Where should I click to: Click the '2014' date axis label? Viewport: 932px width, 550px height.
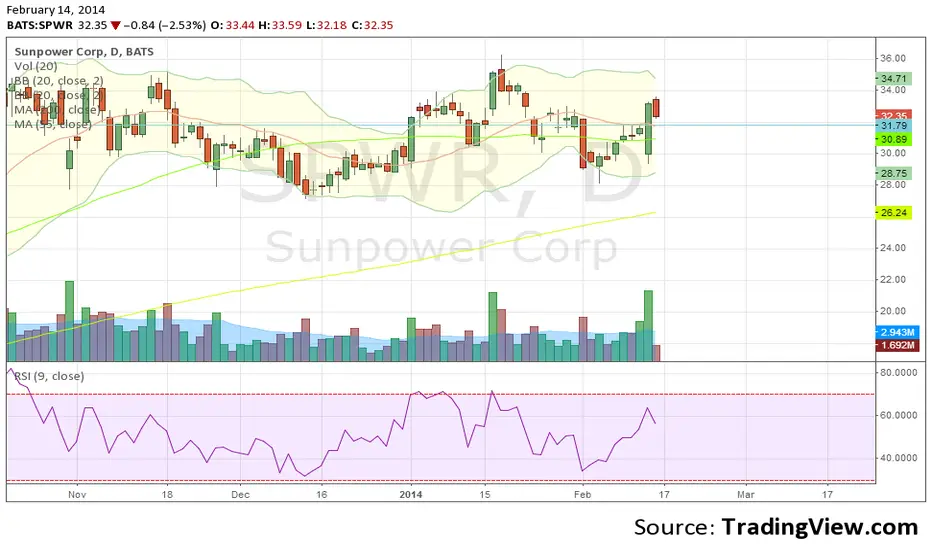point(411,494)
